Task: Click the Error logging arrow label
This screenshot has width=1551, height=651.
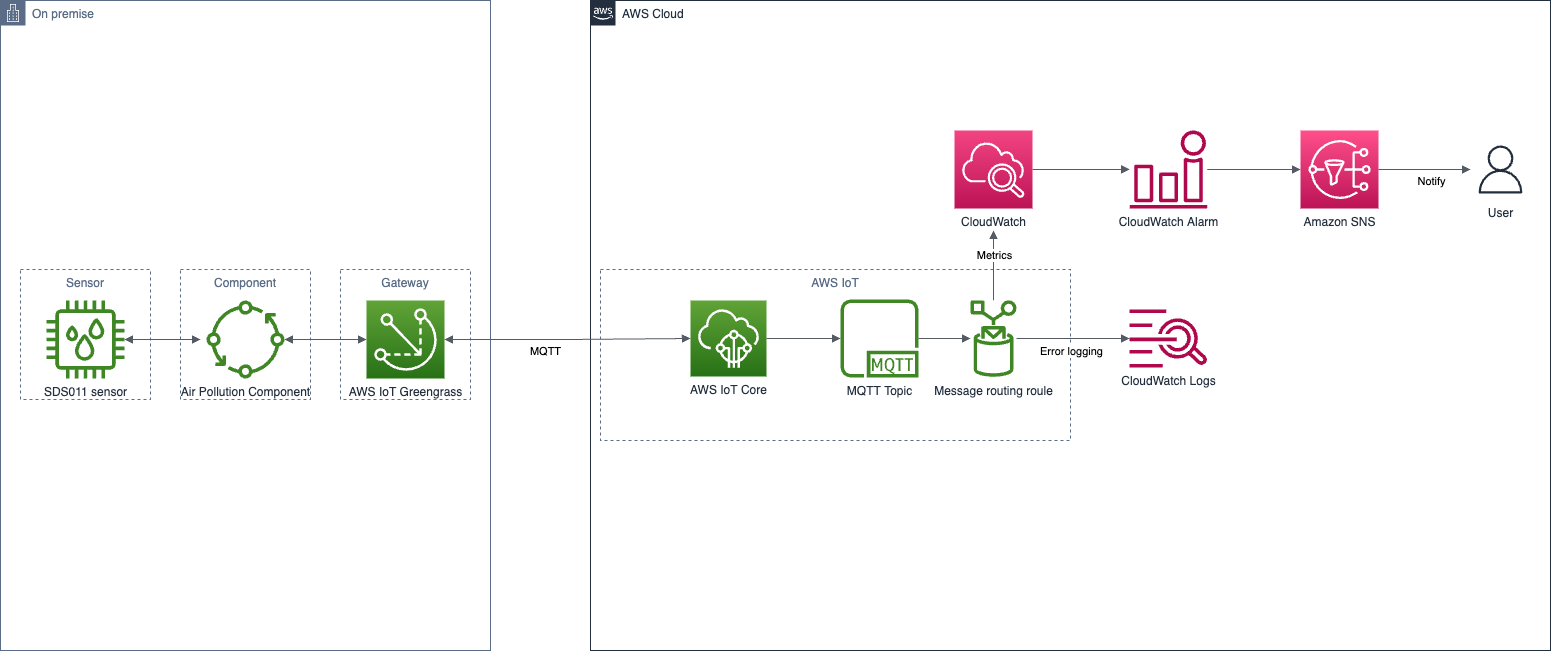Action: 1071,351
